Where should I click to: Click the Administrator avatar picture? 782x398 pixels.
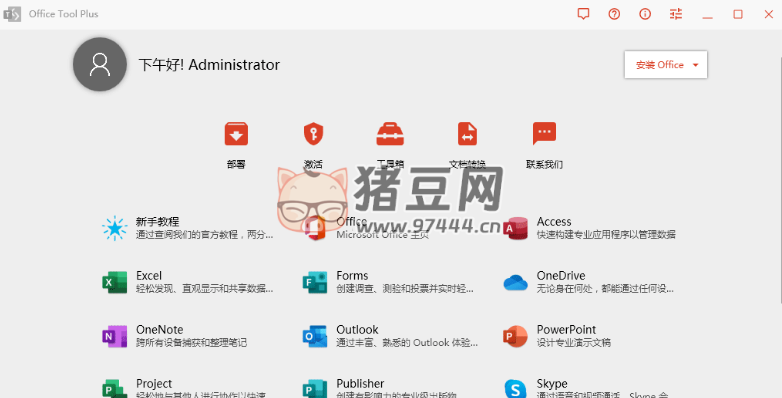pyautogui.click(x=100, y=64)
